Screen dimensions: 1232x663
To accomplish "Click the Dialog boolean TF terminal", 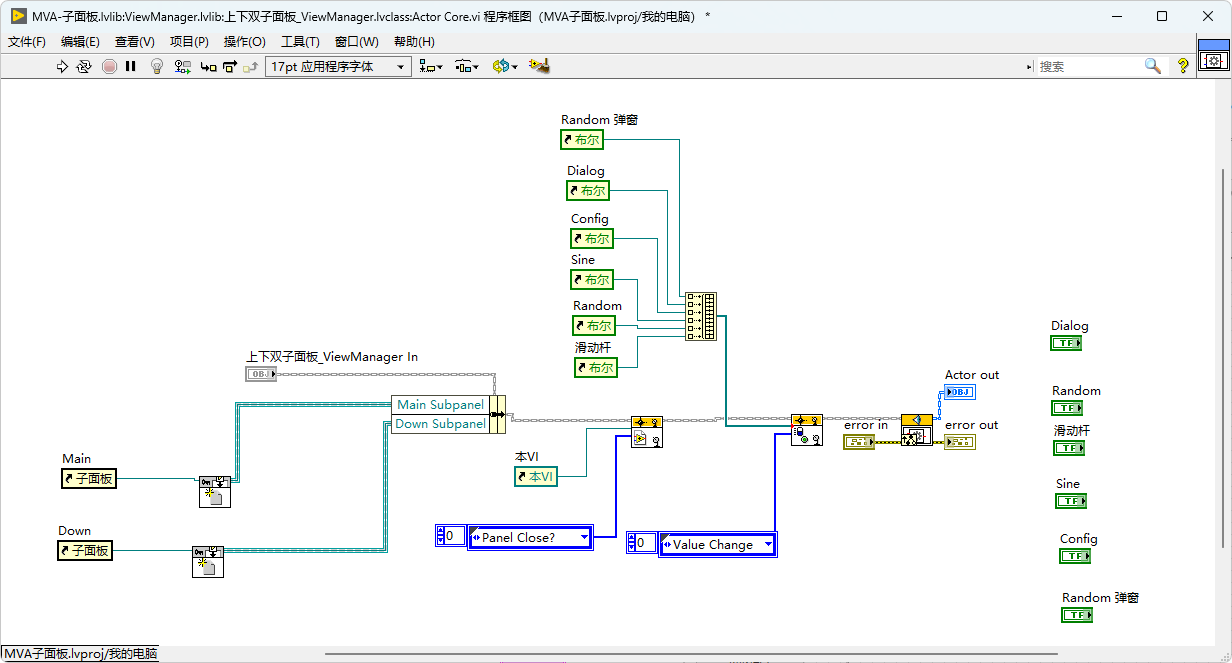I will 1066,343.
